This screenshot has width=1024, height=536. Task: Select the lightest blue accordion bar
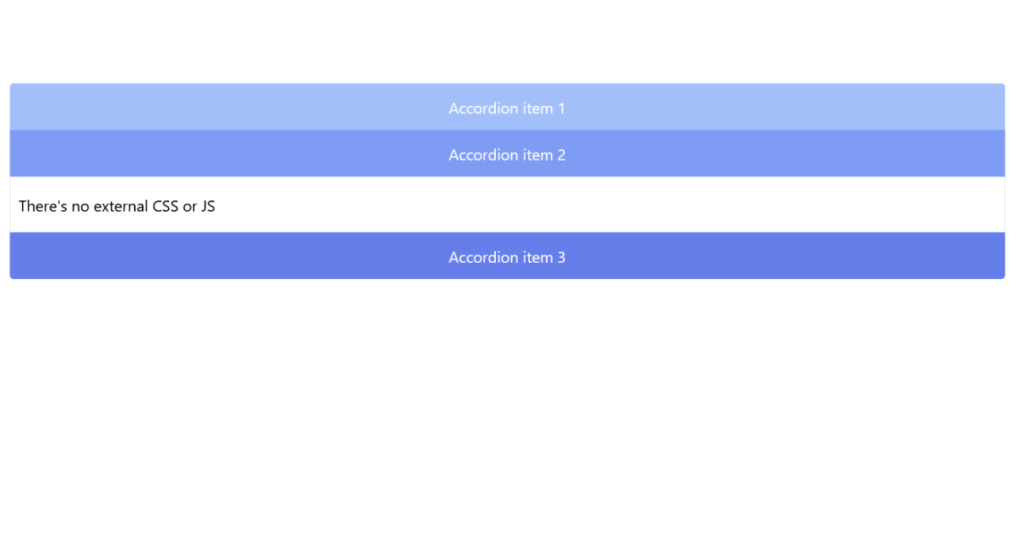point(507,108)
